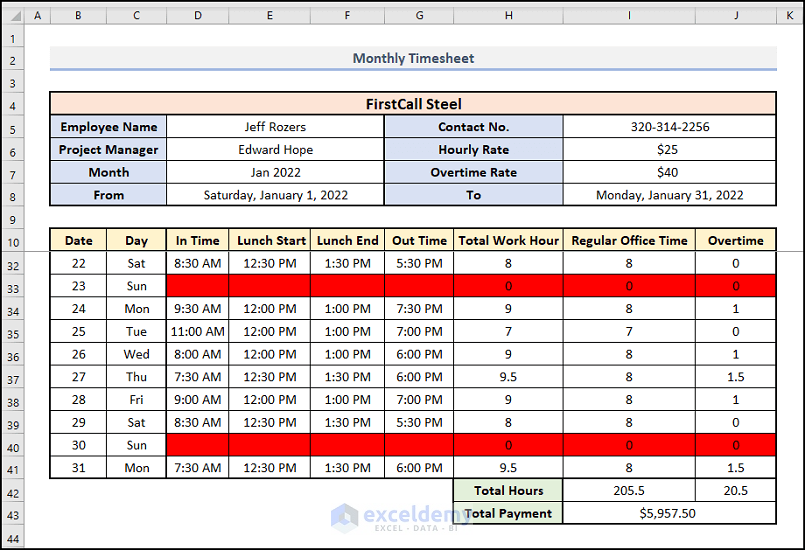Select column D header
The width and height of the screenshot is (805, 550).
(x=198, y=16)
